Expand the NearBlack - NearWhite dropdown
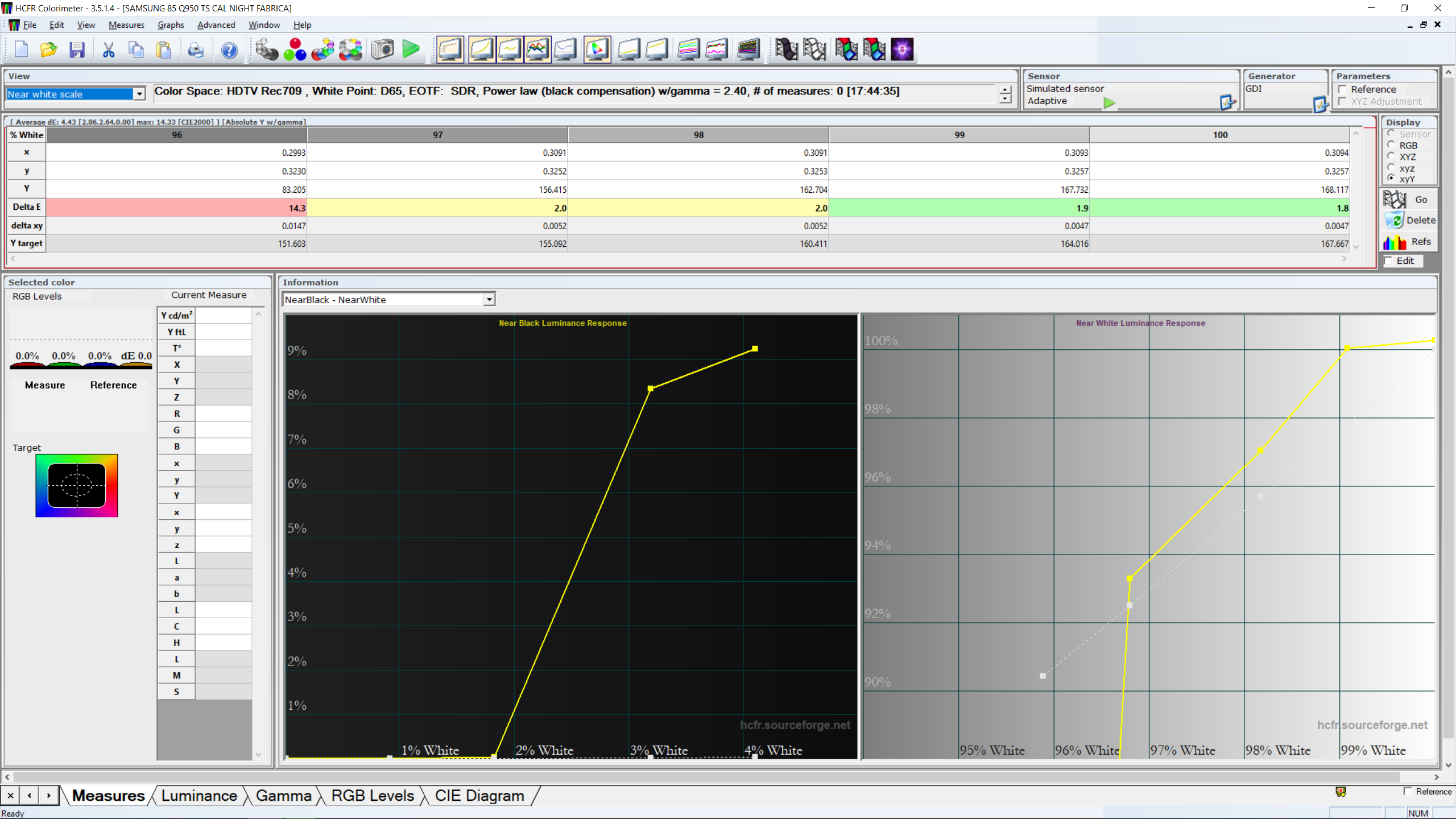 (x=489, y=300)
